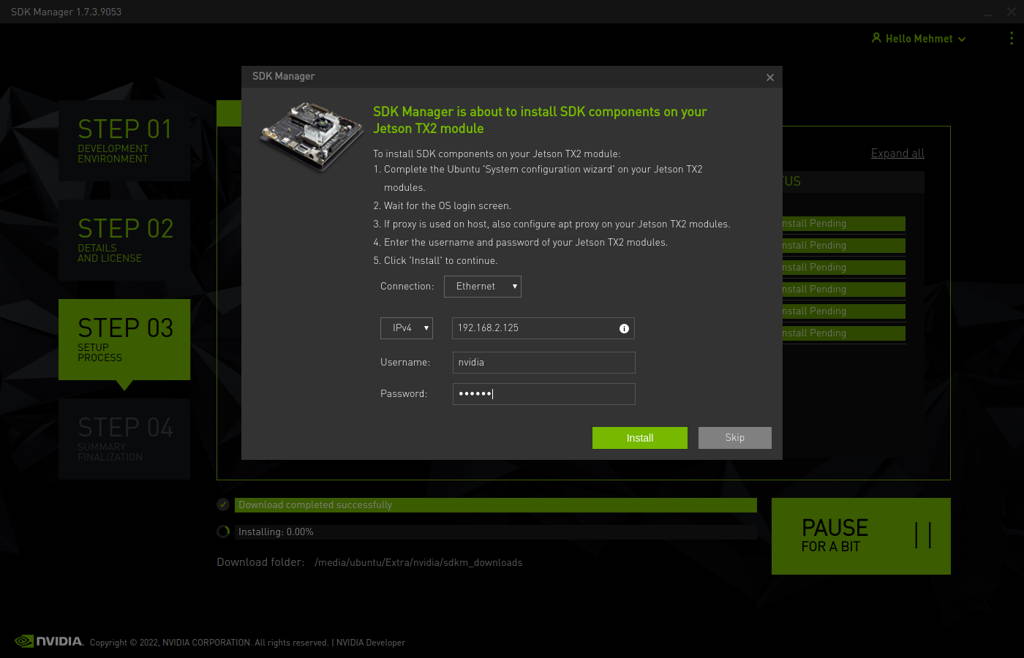This screenshot has height=658, width=1024.
Task: Click the Installing 0.00% progress bar
Action: [496, 532]
